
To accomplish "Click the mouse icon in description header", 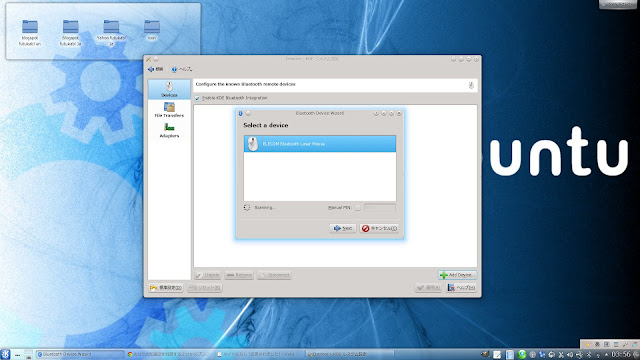I will 471,85.
